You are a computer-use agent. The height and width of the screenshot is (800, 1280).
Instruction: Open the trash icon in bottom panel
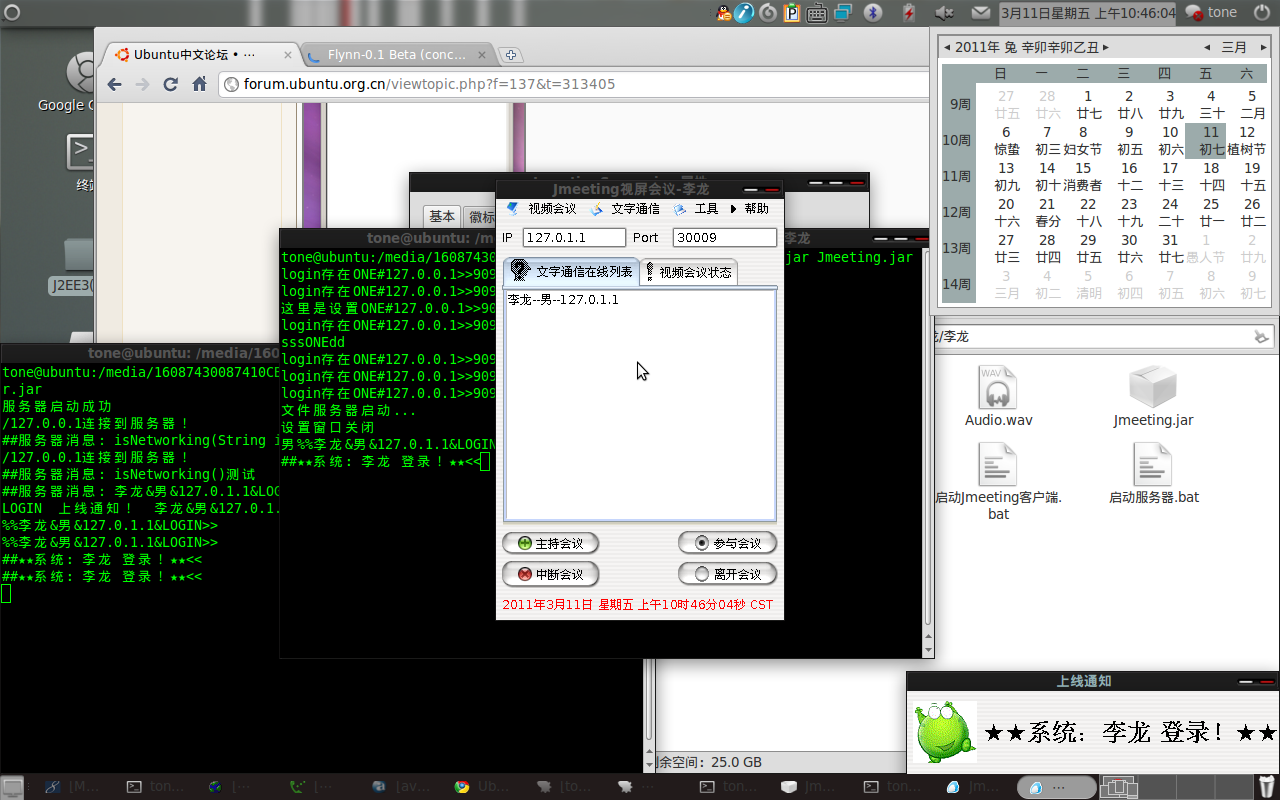tap(1266, 787)
